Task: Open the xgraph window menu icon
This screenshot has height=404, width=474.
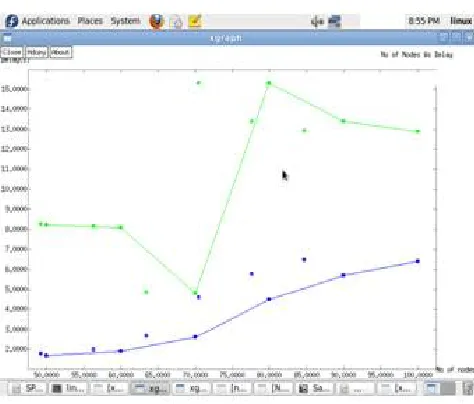Action: 7,38
